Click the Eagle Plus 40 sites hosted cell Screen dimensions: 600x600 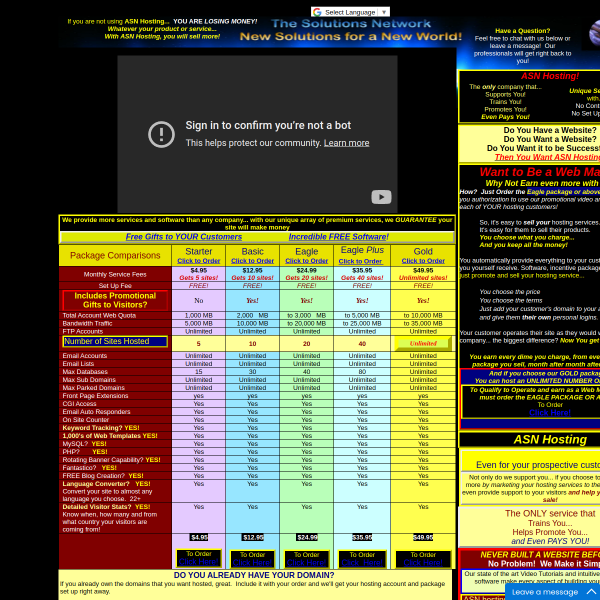coord(362,344)
